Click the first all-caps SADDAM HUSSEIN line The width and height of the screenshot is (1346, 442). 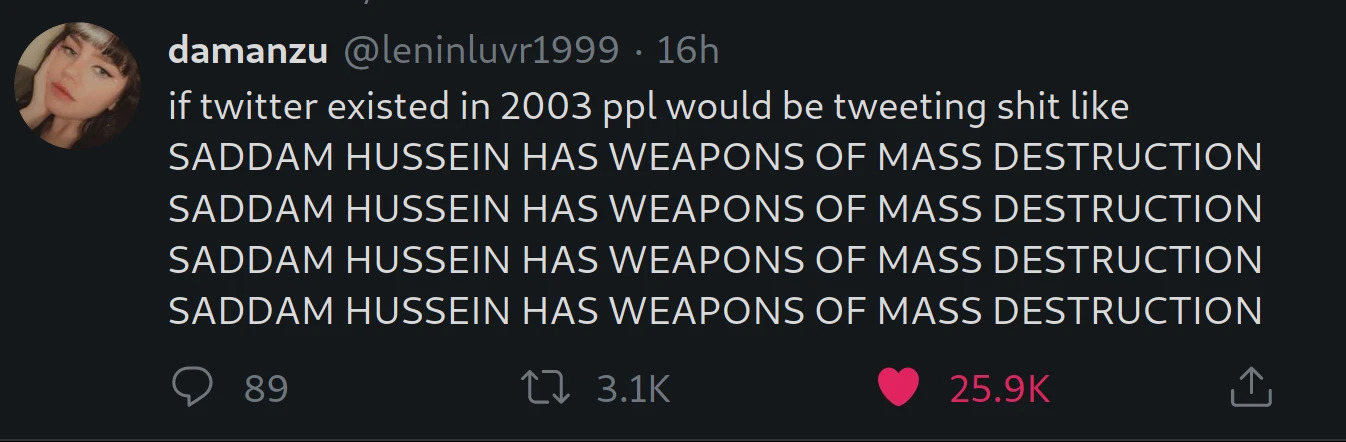tap(715, 158)
